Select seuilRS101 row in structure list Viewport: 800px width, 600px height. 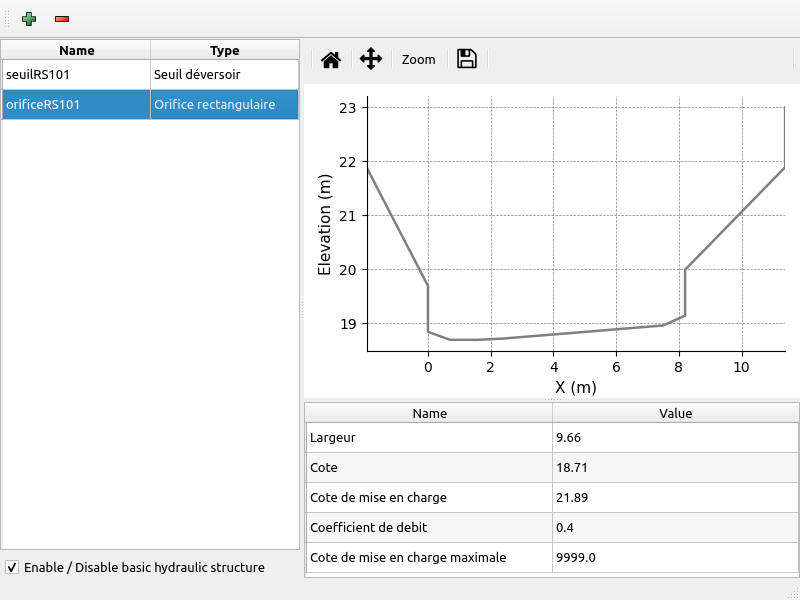(76, 75)
